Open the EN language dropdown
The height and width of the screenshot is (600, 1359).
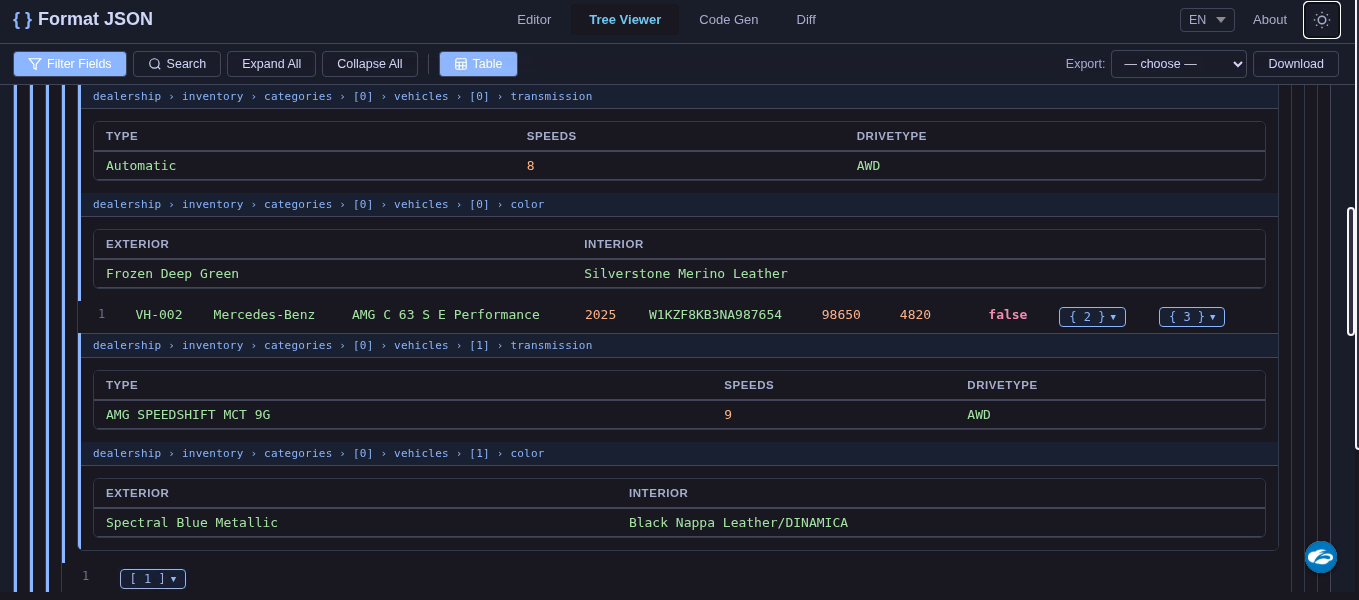pyautogui.click(x=1207, y=20)
